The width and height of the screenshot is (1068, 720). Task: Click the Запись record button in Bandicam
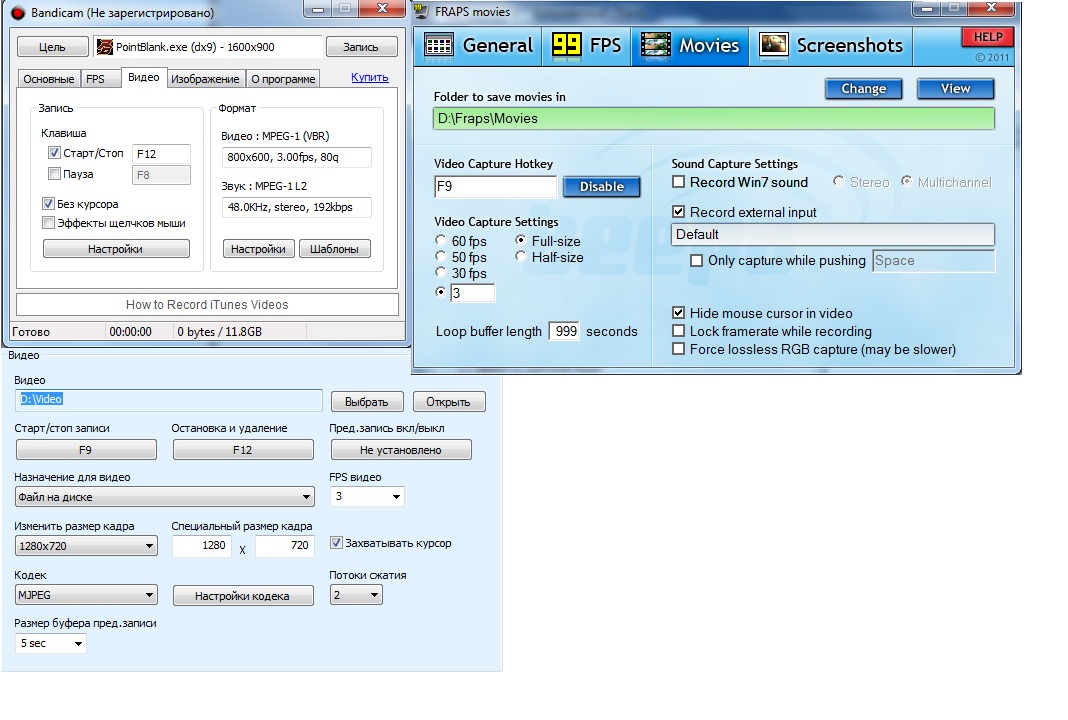(x=361, y=47)
